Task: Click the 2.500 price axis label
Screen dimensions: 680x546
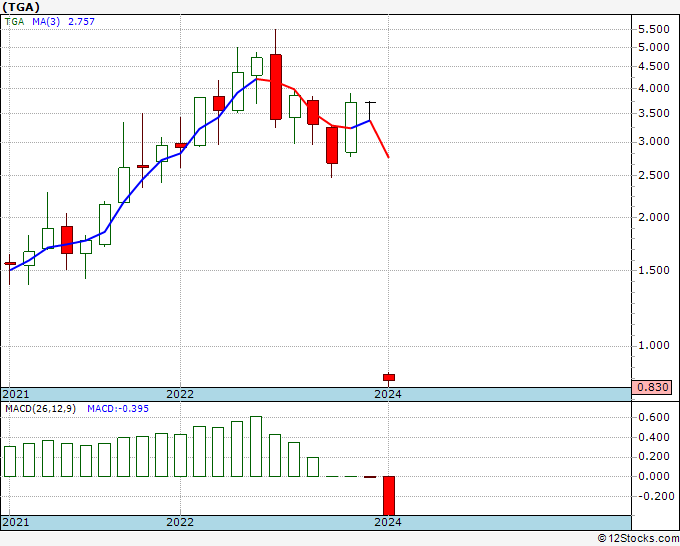Action: pyautogui.click(x=654, y=176)
